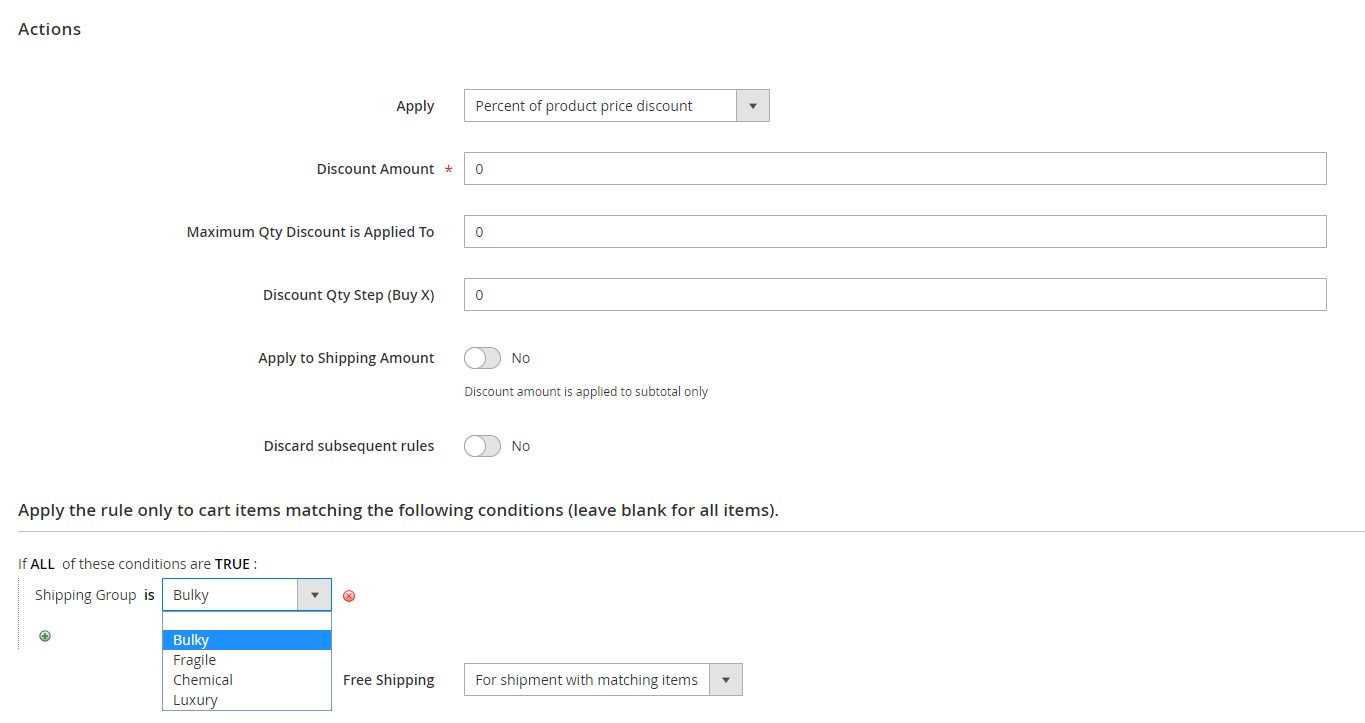Choose Bulky from the shipping group list
This screenshot has width=1365, height=723.
(x=246, y=640)
